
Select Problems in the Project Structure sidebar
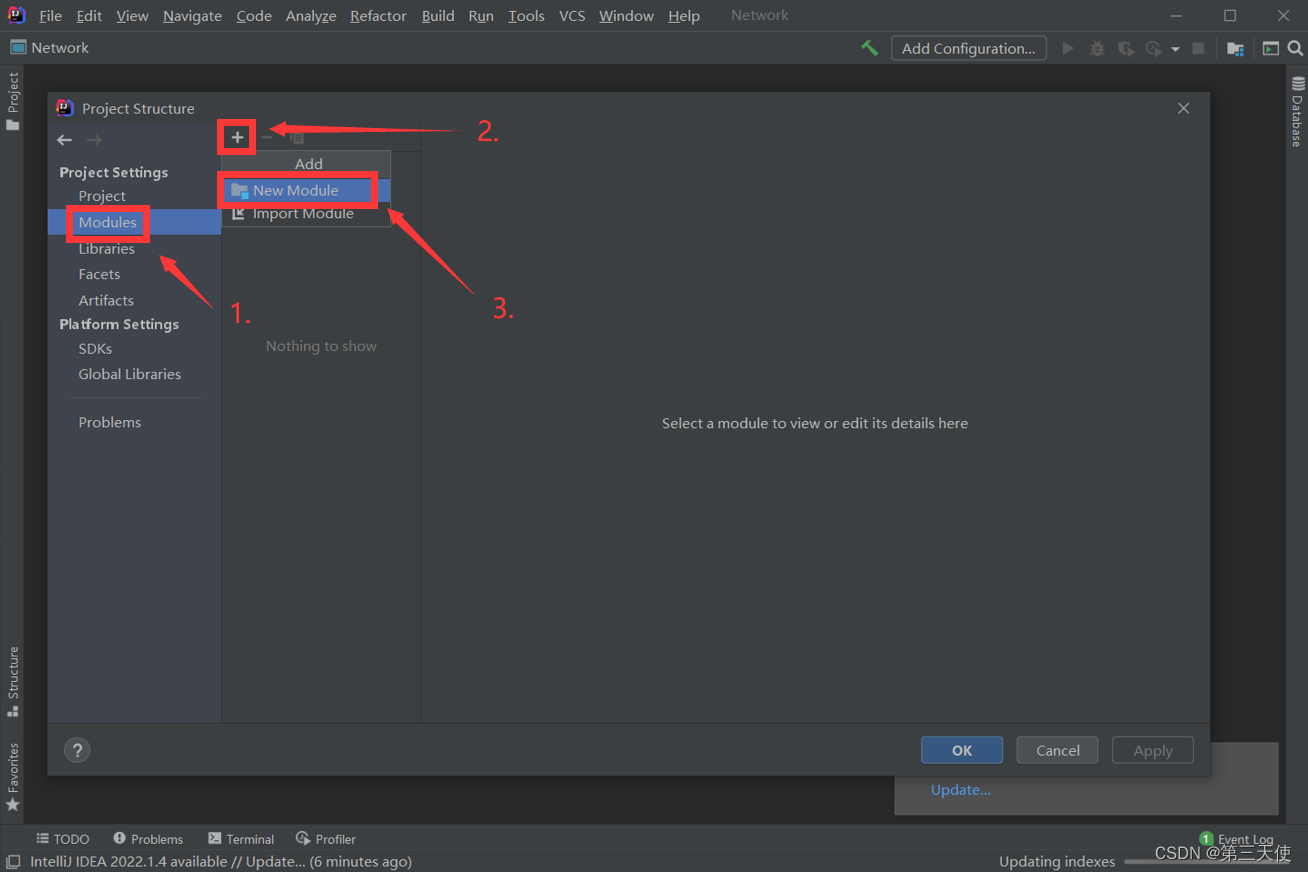[x=110, y=422]
